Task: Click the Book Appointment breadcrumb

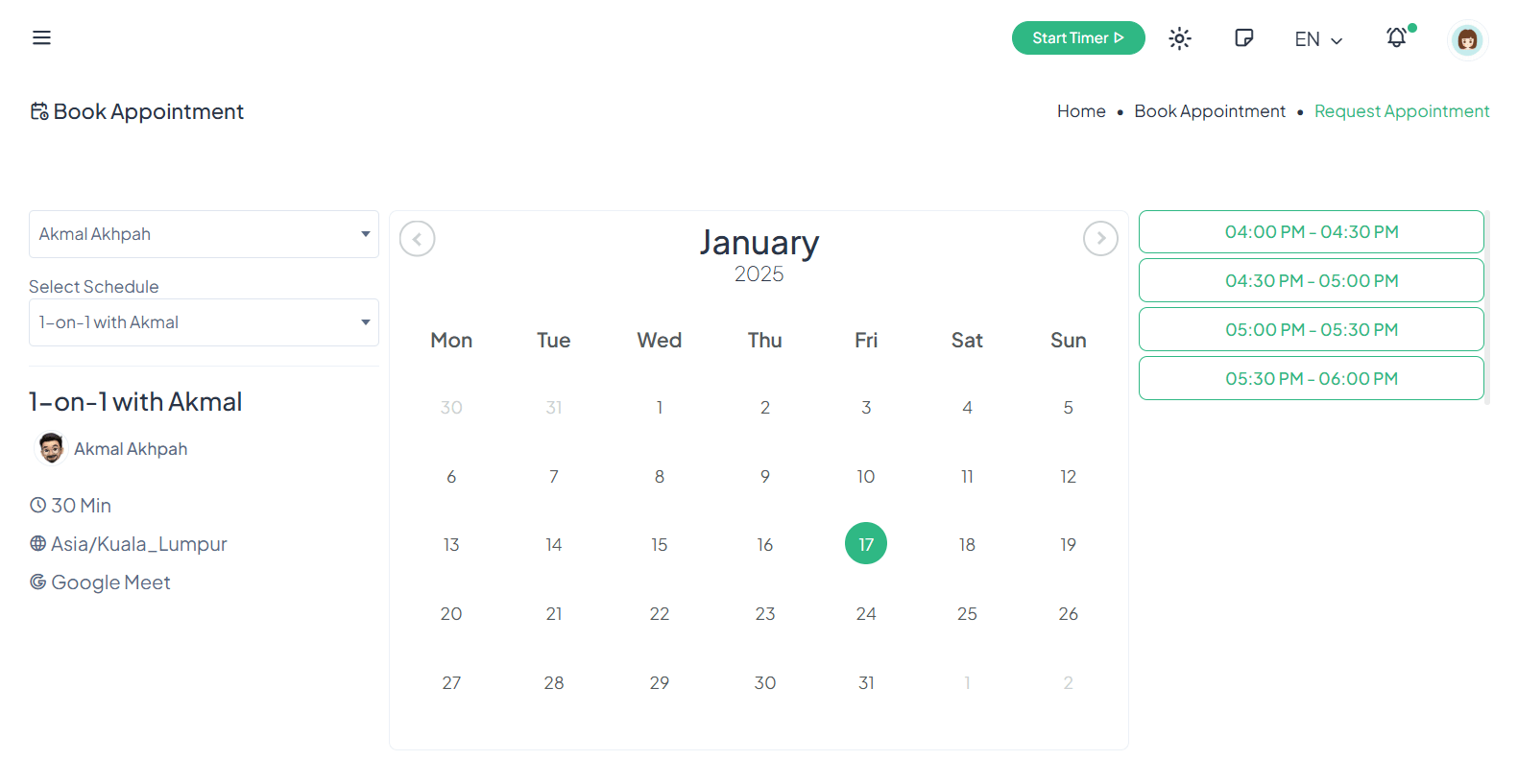Action: point(1209,111)
